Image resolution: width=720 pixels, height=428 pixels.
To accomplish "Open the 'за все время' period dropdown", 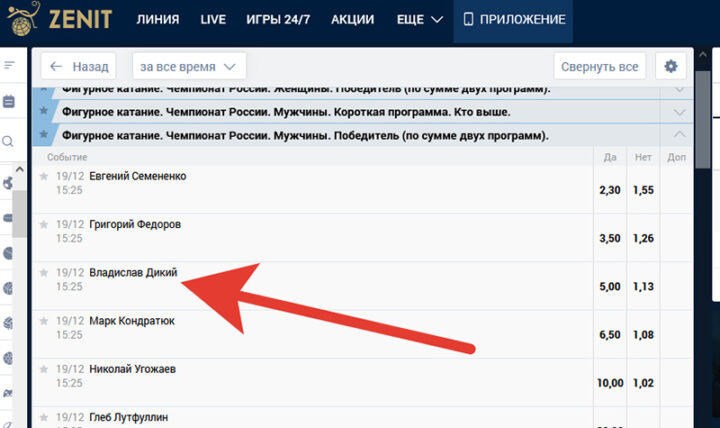I will (x=189, y=67).
